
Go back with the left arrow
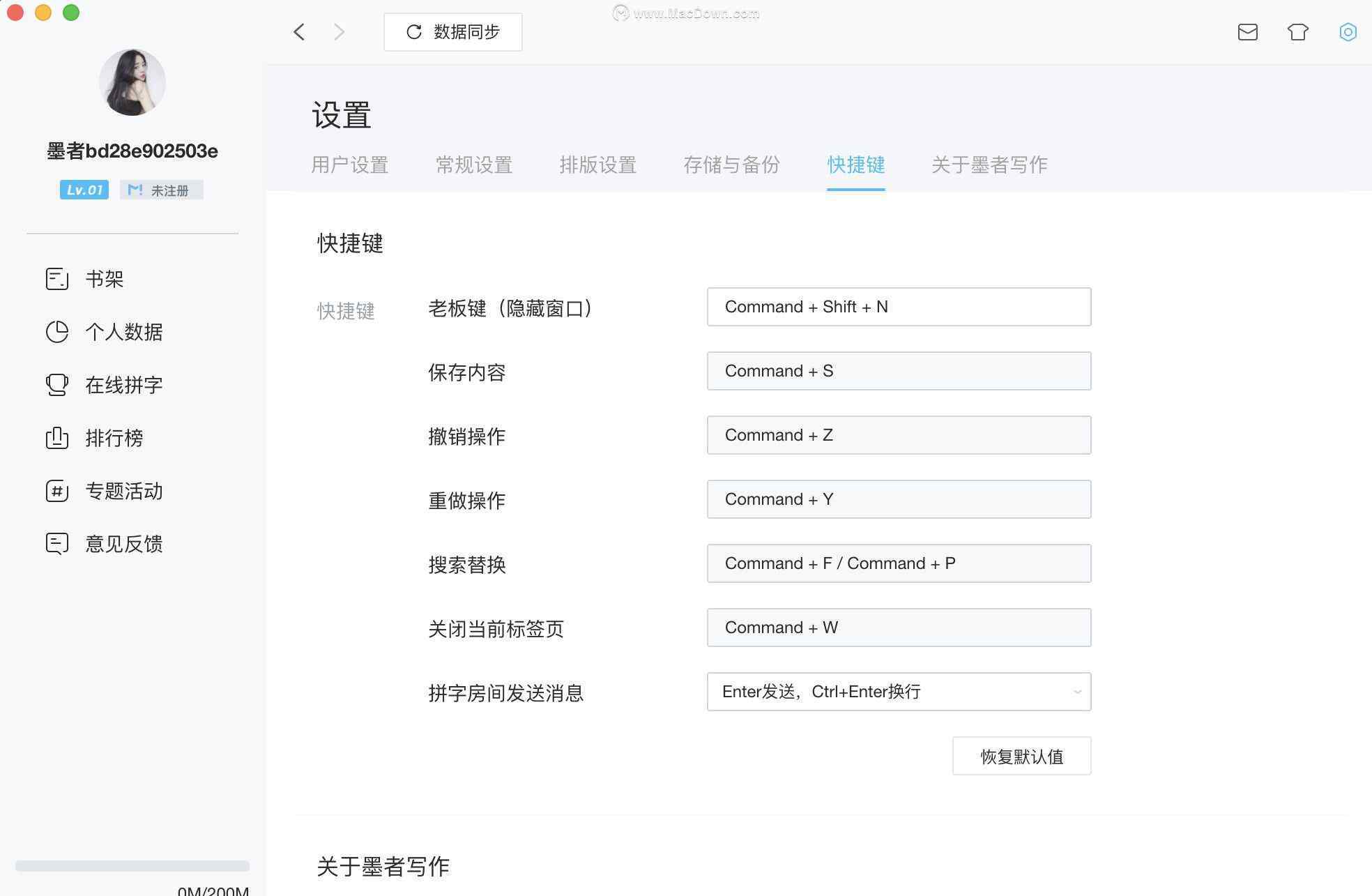[299, 32]
